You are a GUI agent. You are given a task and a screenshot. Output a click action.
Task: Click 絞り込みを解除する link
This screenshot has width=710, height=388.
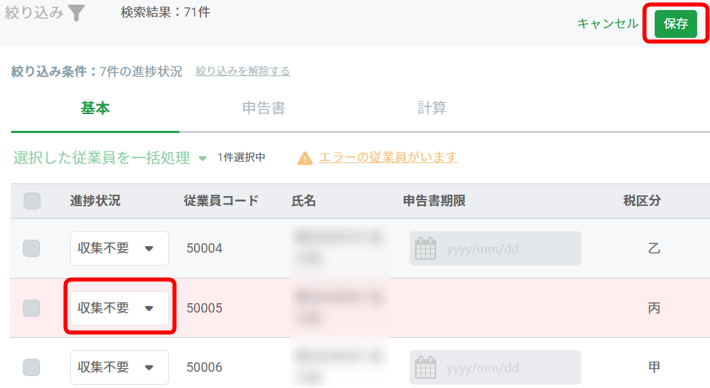243,71
